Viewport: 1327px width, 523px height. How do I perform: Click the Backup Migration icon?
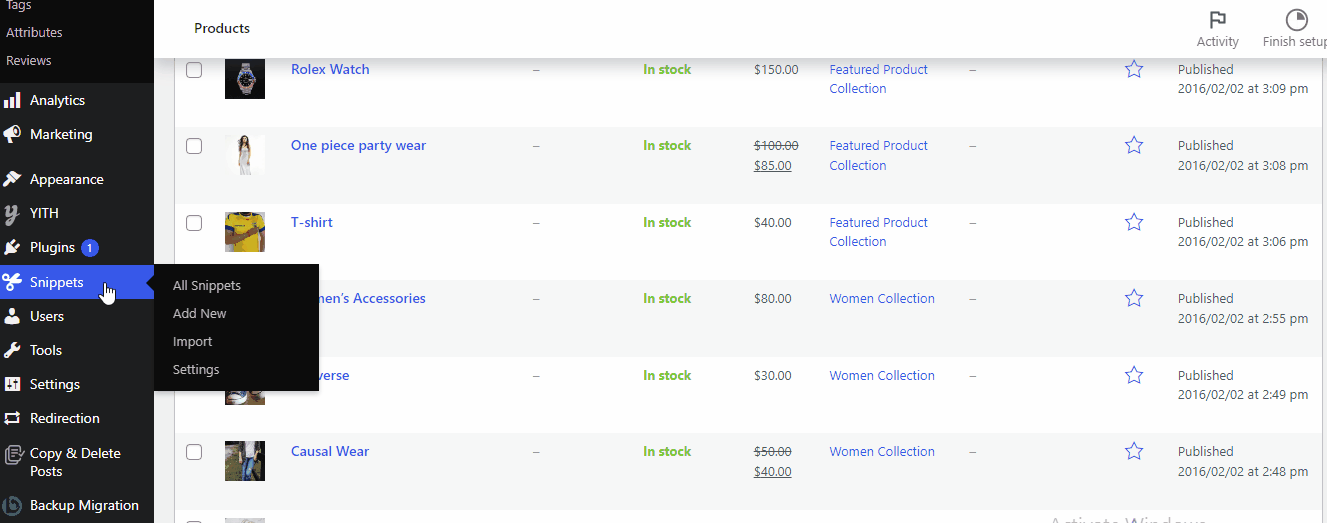(12, 505)
